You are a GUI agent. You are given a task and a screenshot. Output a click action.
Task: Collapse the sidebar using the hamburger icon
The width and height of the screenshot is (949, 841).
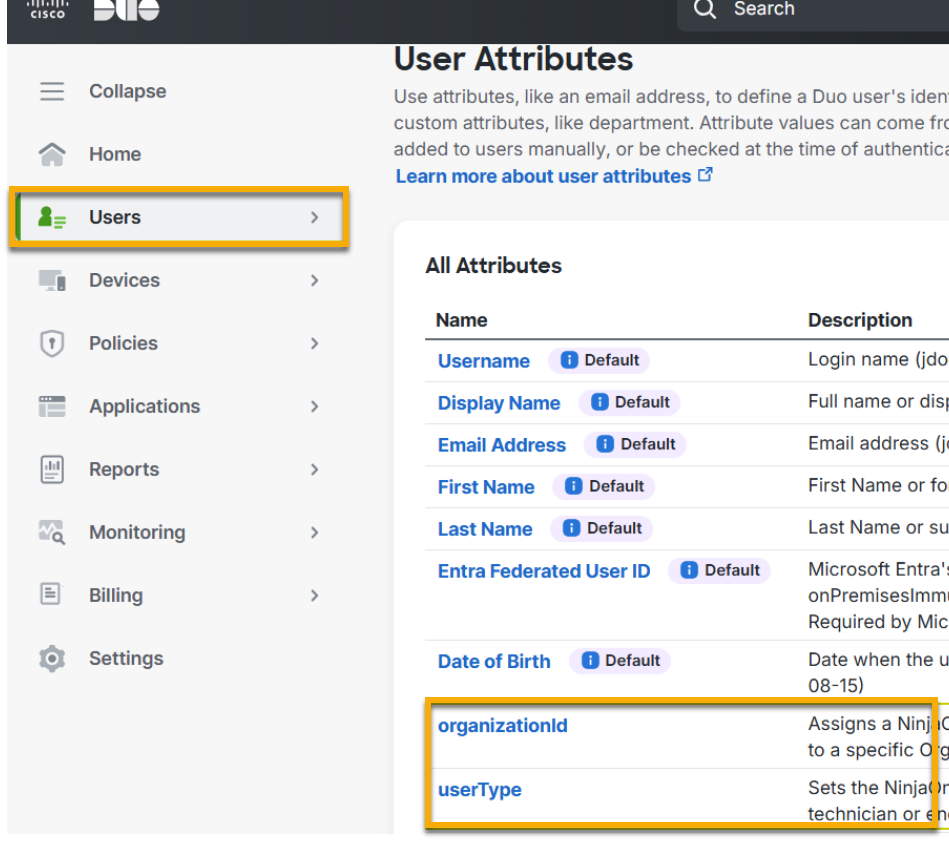(x=52, y=91)
